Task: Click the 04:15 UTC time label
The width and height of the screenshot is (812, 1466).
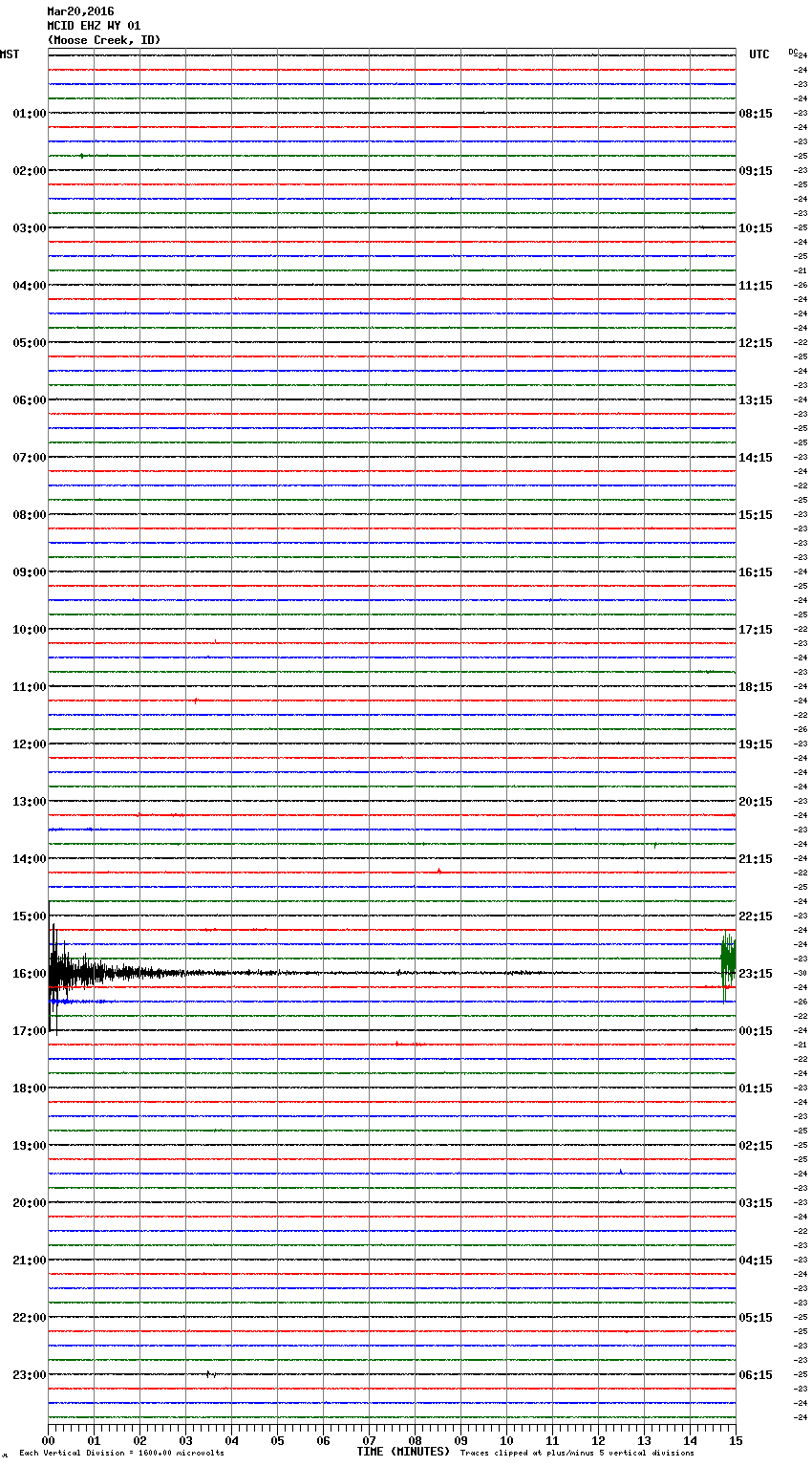Action: pyautogui.click(x=756, y=1261)
